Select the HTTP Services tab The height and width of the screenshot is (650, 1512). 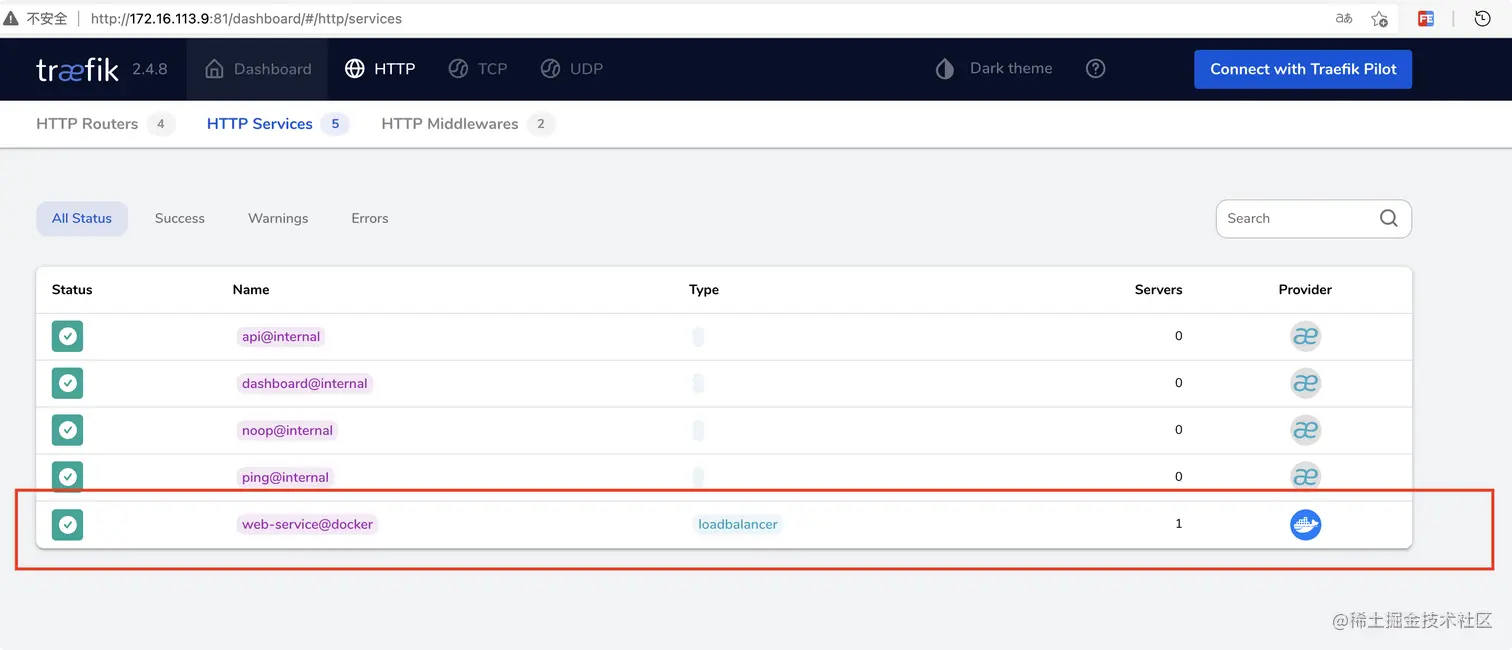coord(277,124)
